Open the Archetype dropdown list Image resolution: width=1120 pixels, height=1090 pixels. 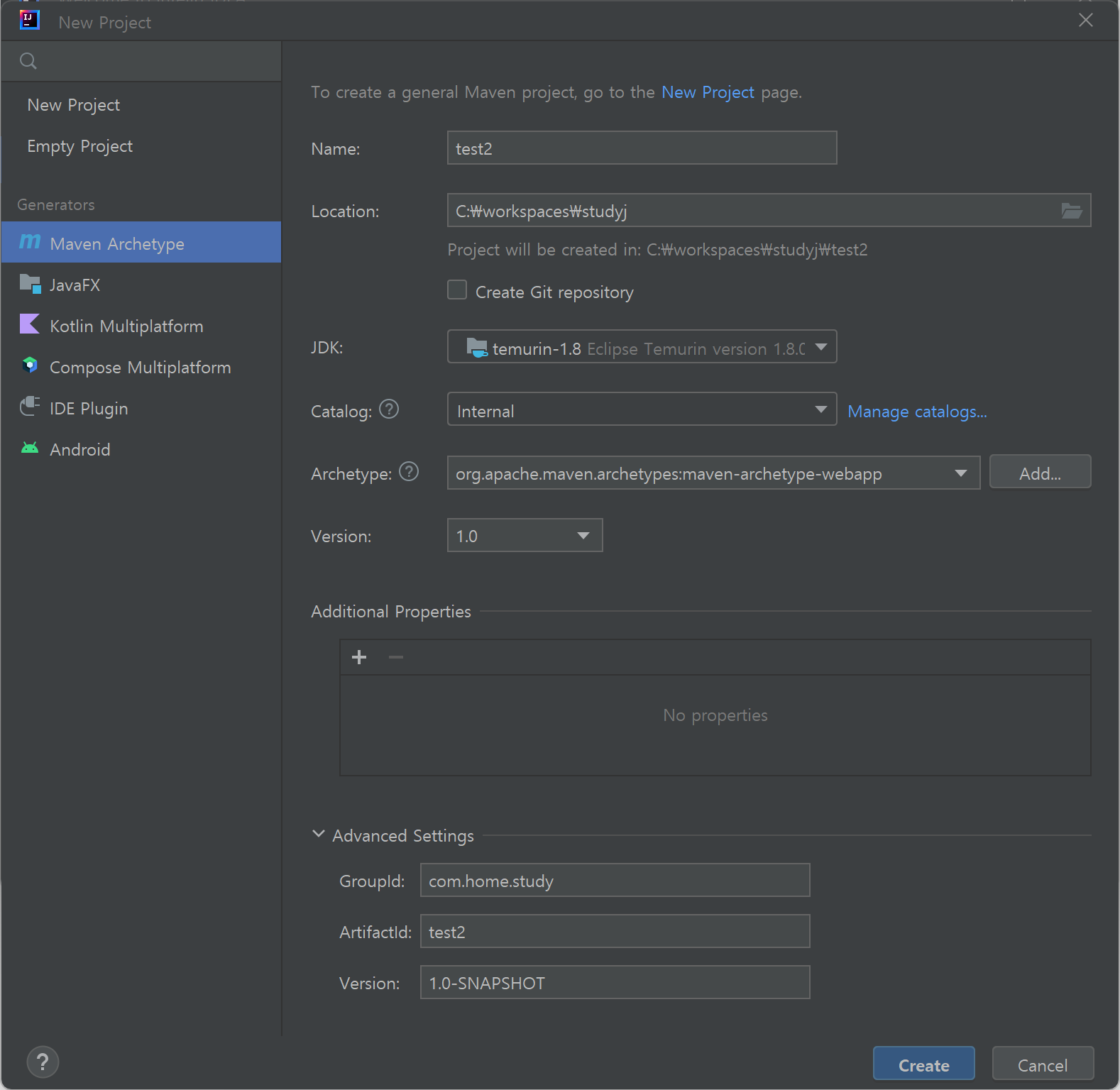(x=713, y=473)
